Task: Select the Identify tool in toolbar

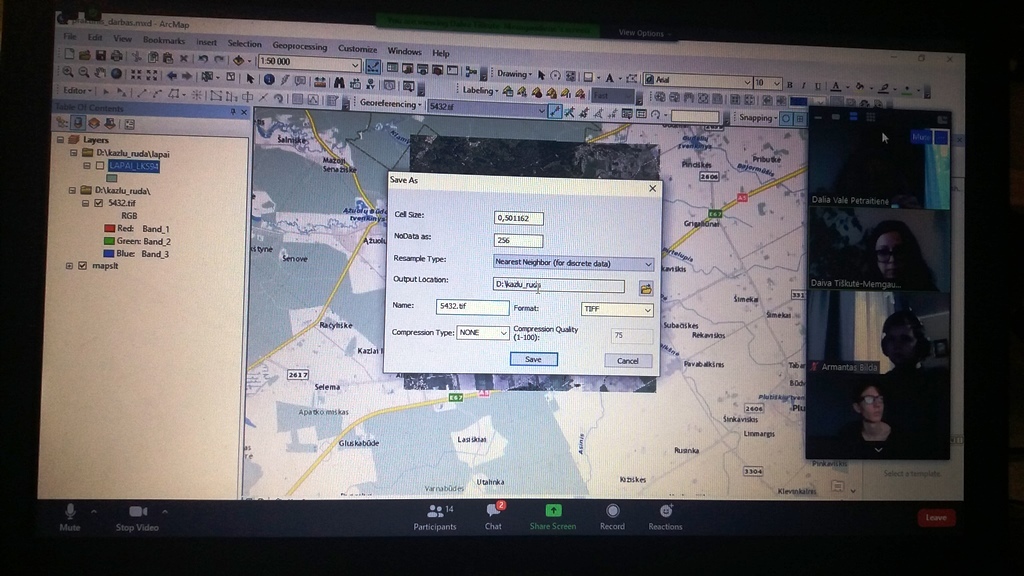Action: [269, 79]
